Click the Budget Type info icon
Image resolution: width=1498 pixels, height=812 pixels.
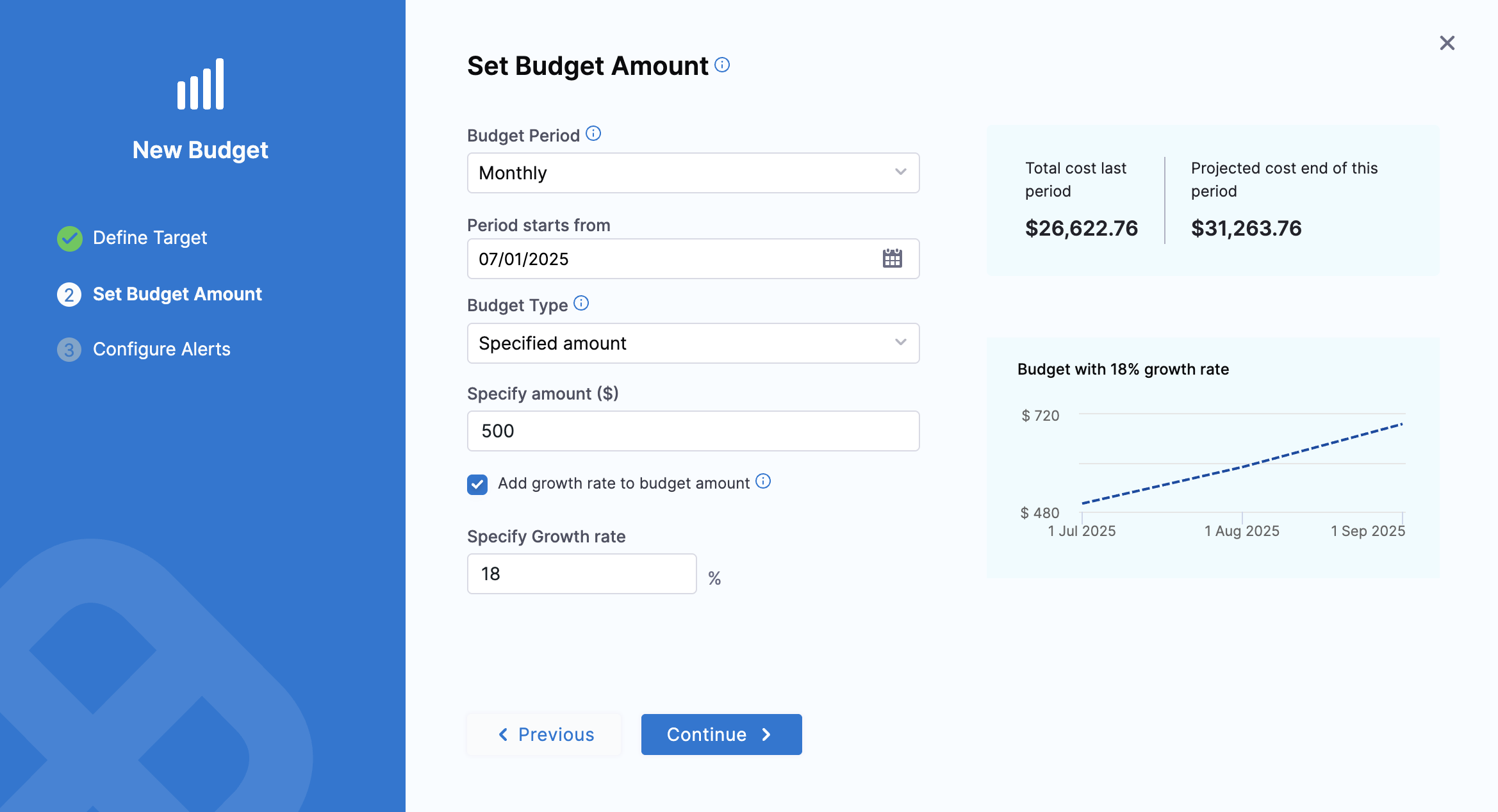click(x=581, y=303)
